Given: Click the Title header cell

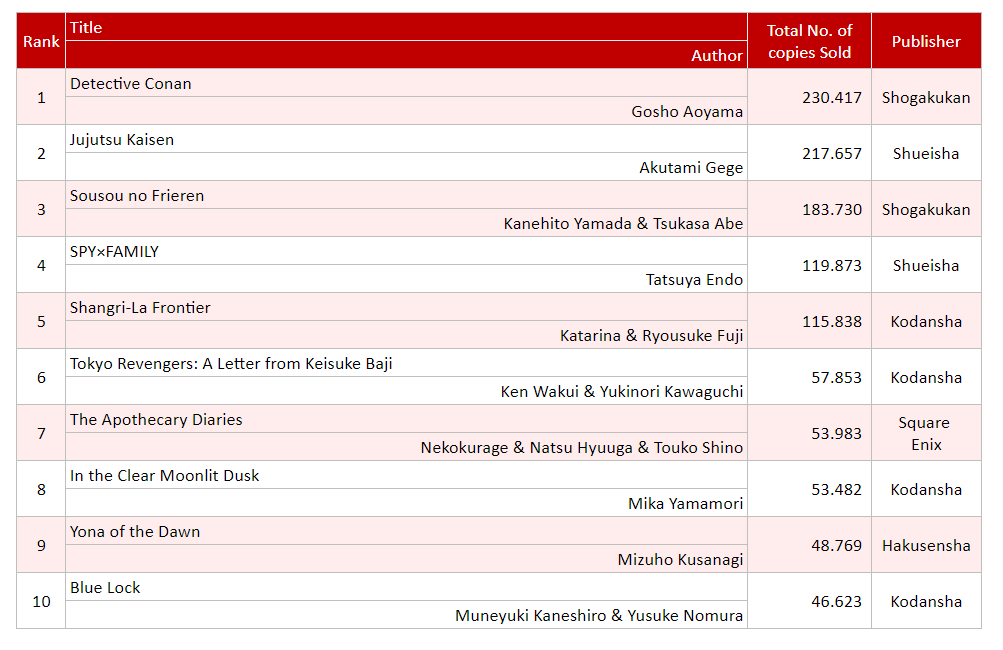Looking at the screenshot, I should 406,28.
